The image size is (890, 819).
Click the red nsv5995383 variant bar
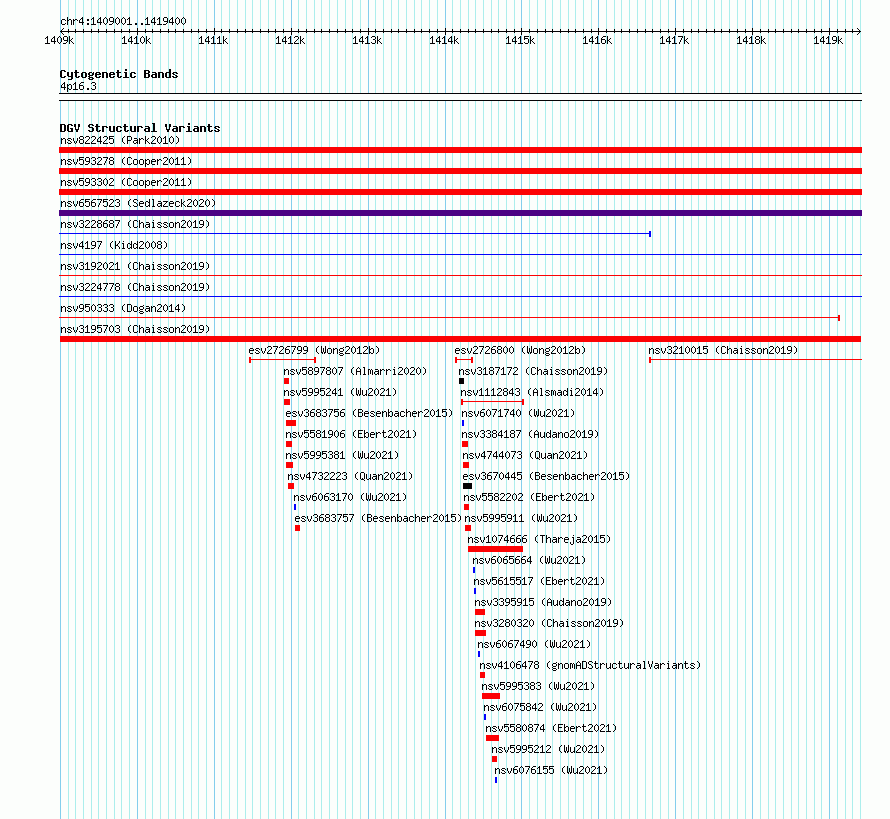tap(491, 696)
